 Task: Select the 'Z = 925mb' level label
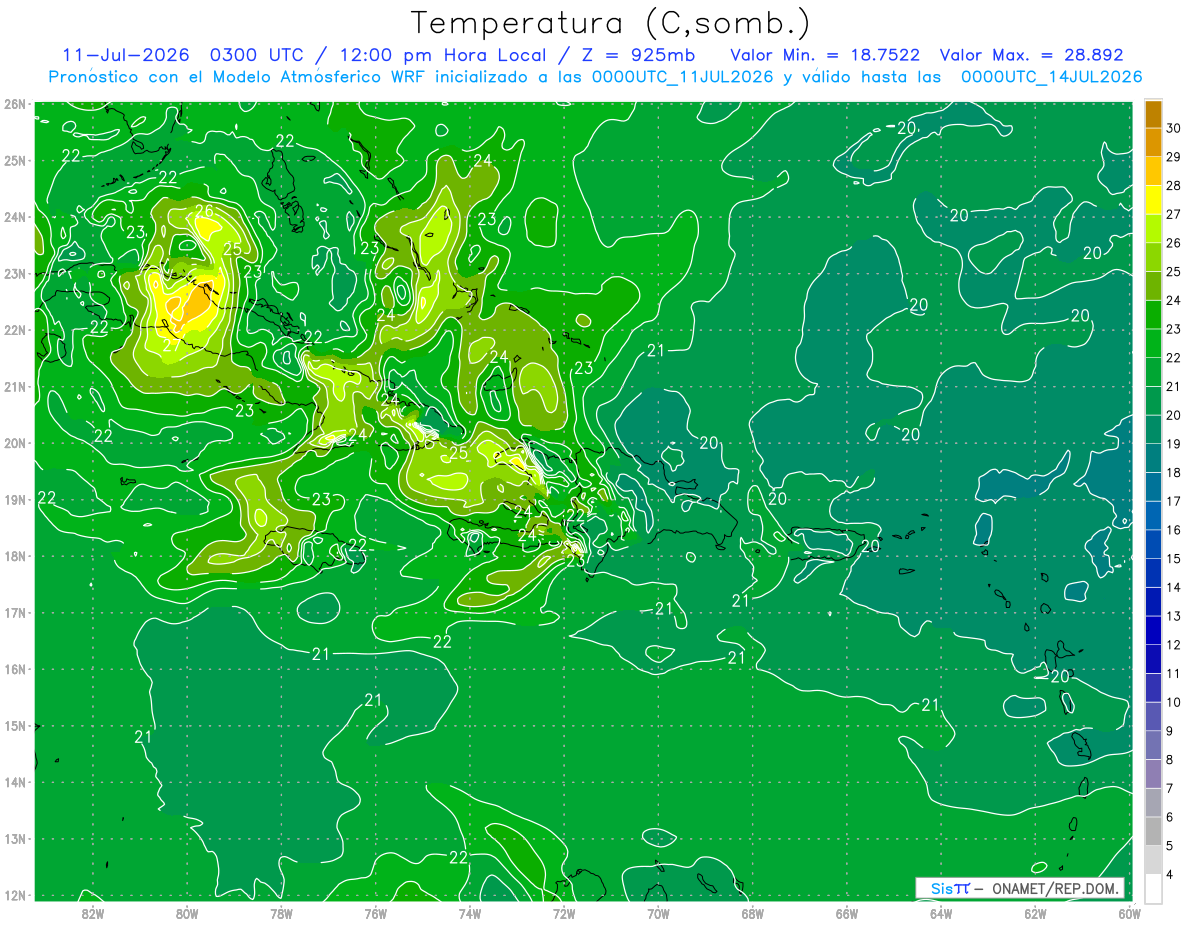pos(640,55)
